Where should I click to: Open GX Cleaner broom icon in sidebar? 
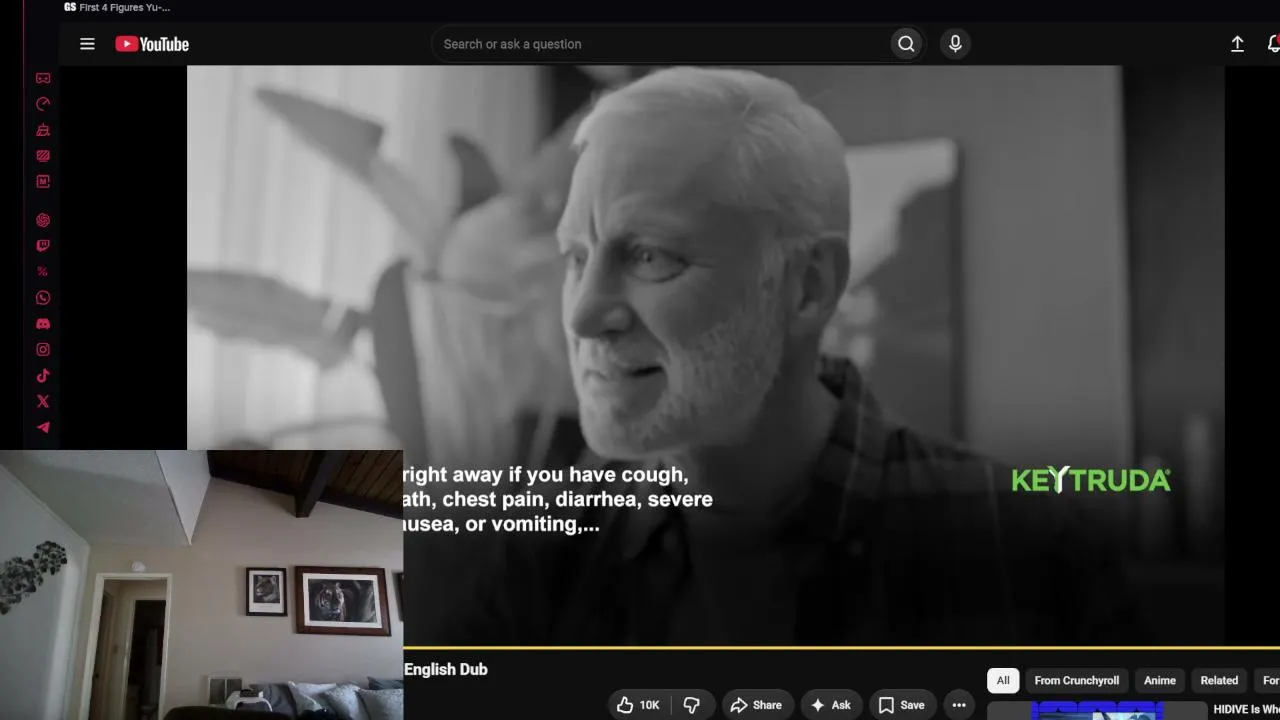pyautogui.click(x=43, y=130)
